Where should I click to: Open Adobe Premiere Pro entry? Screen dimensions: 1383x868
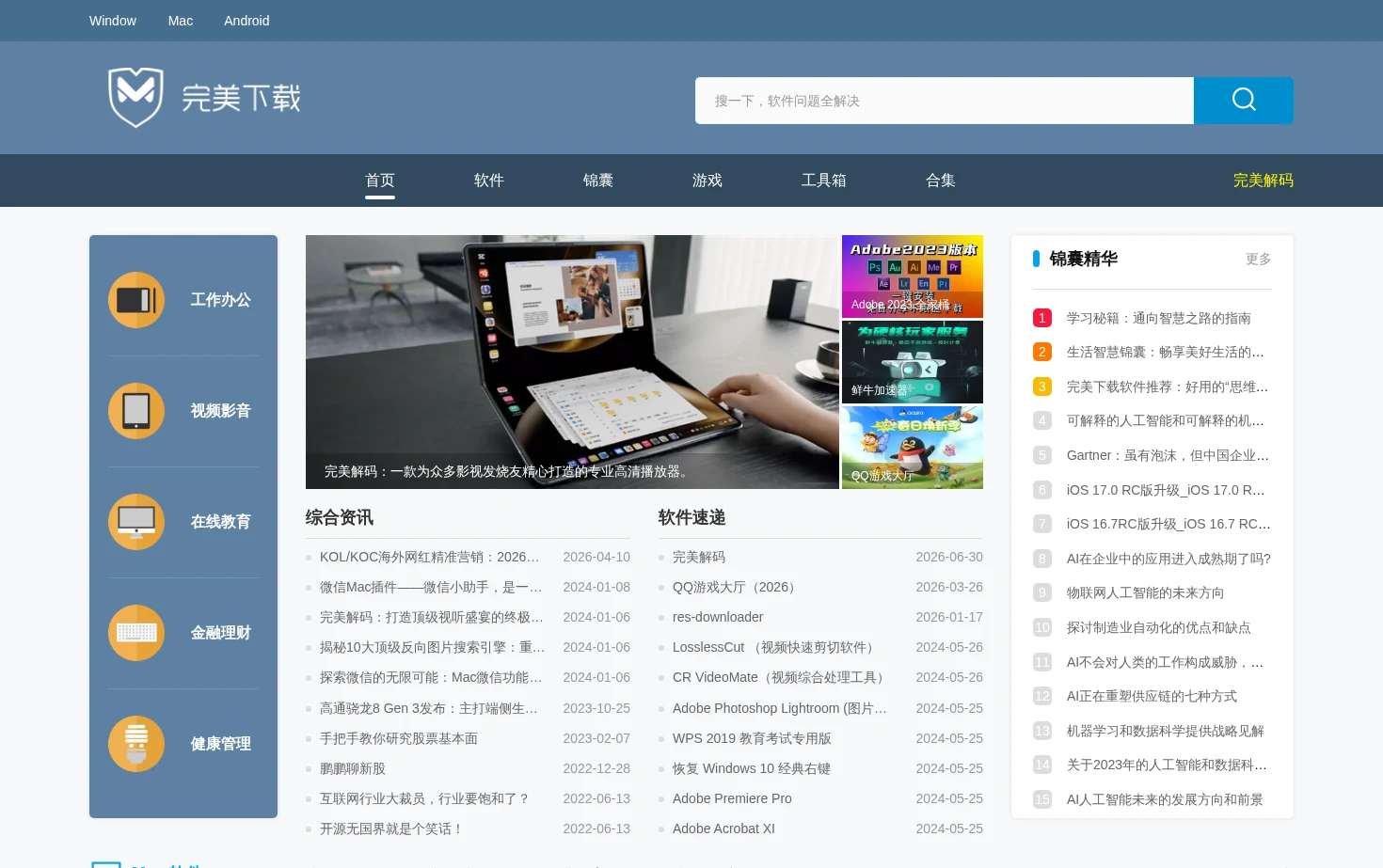[732, 799]
